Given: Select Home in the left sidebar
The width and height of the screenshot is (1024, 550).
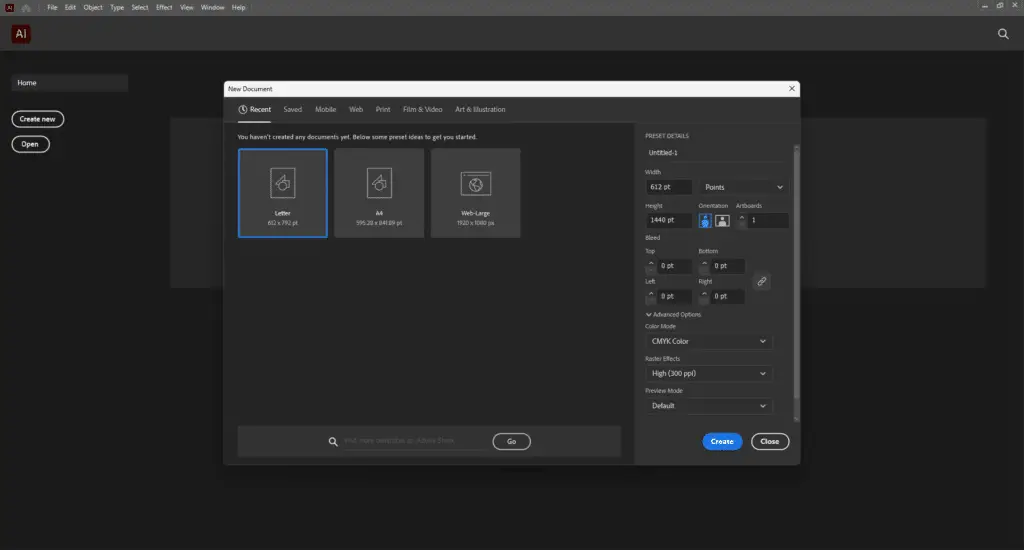Looking at the screenshot, I should coord(69,83).
